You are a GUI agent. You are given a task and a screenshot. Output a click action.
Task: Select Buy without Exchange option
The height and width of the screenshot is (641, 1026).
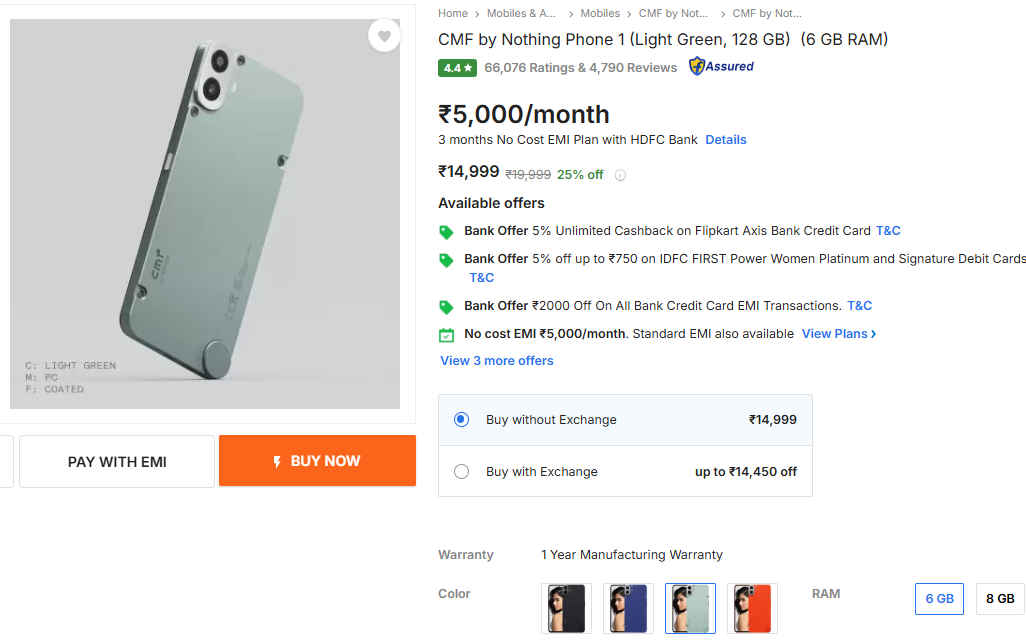[461, 420]
